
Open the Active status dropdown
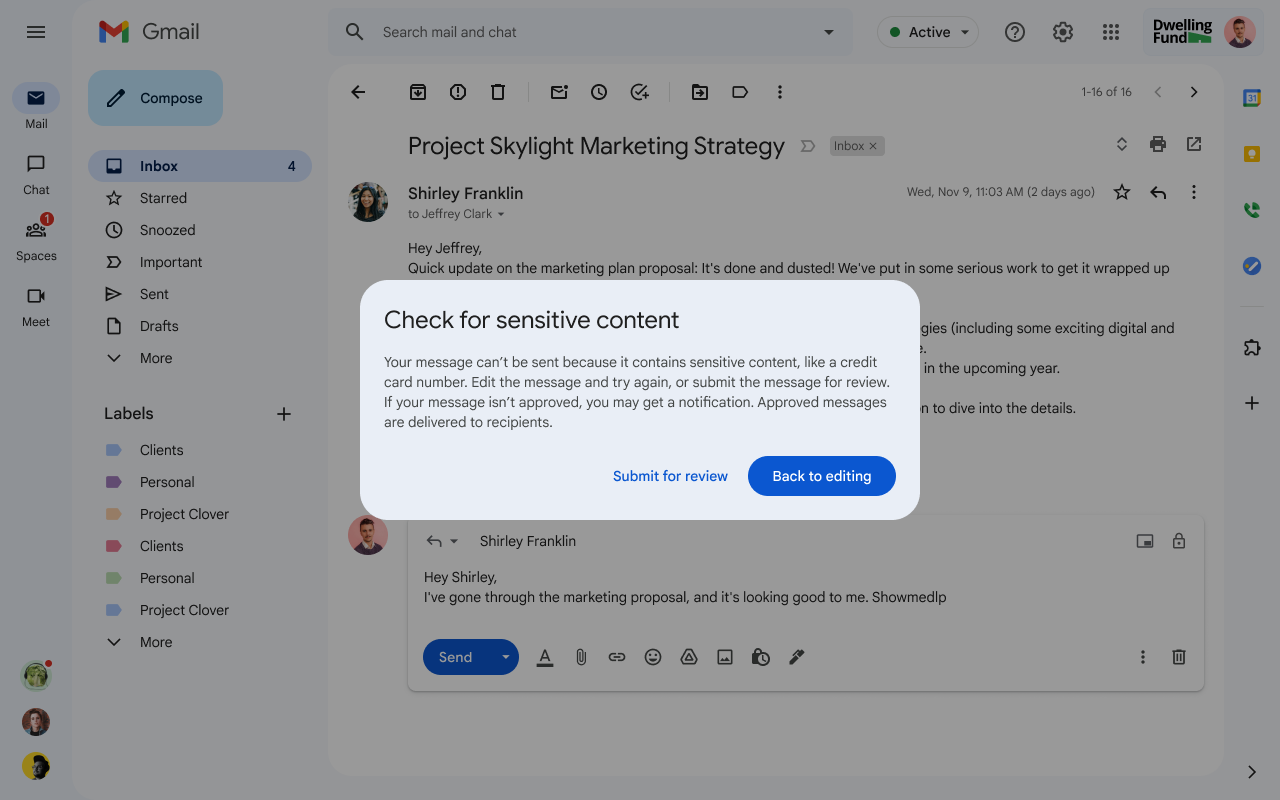pyautogui.click(x=928, y=32)
